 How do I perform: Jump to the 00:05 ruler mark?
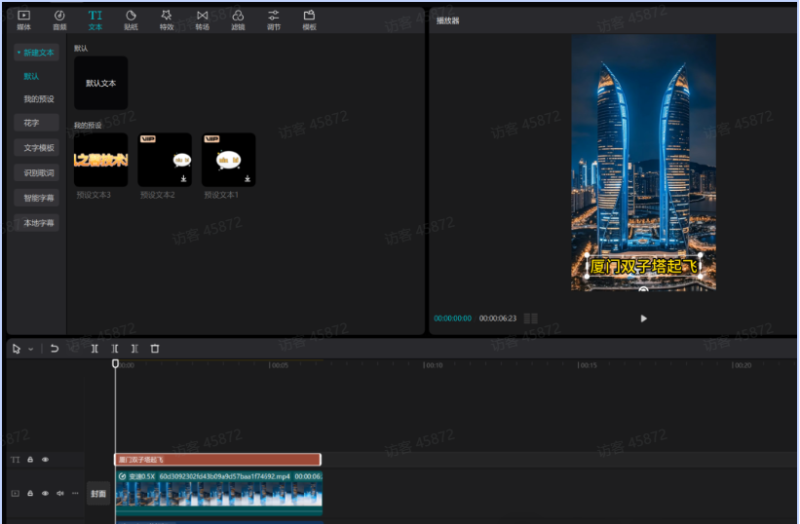(x=279, y=365)
